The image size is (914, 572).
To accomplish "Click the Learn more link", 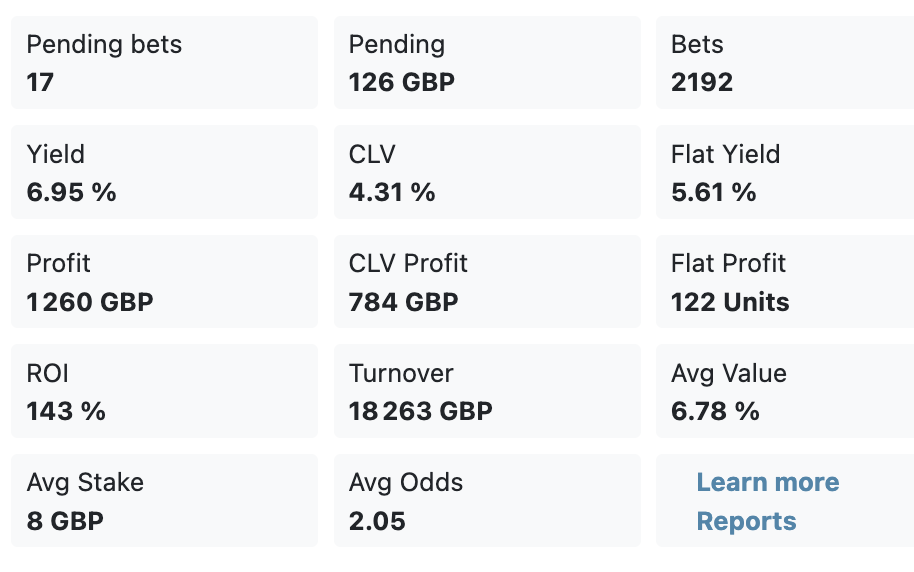I will pyautogui.click(x=768, y=482).
